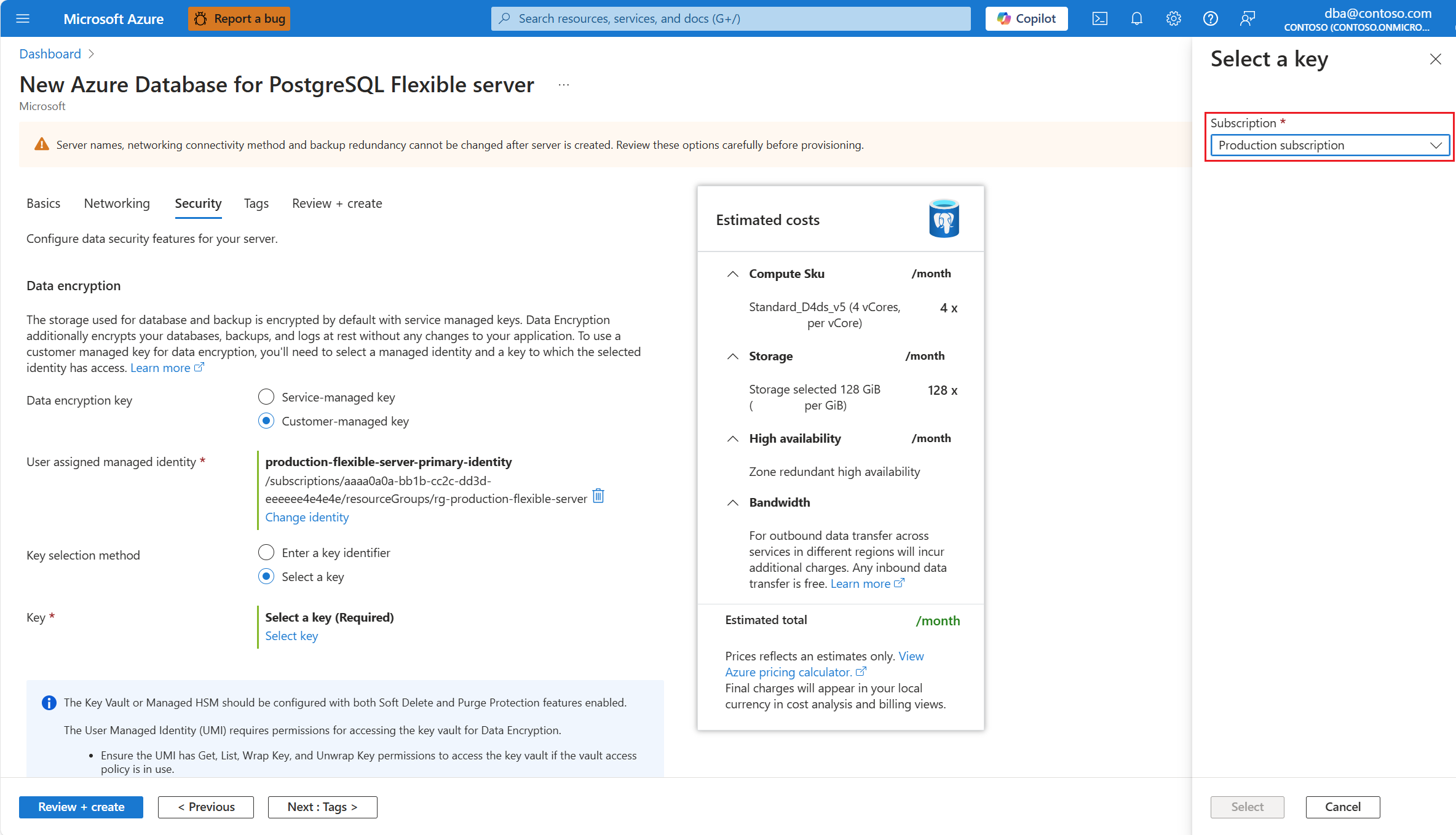Choose Customer-managed key radio button
The width and height of the screenshot is (1456, 835).
point(266,421)
